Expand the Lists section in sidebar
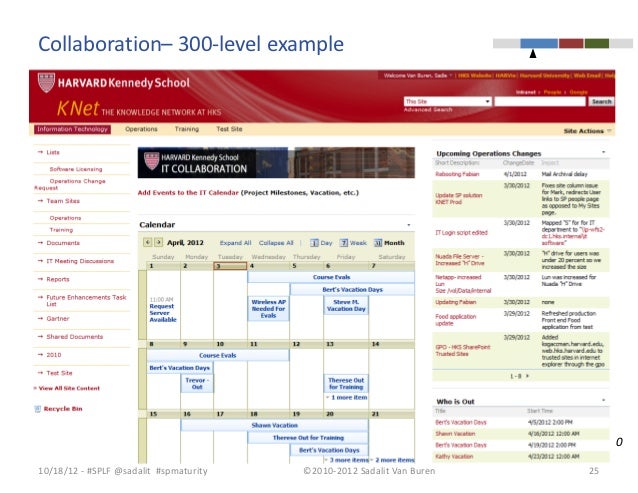The image size is (638, 493). (49, 152)
